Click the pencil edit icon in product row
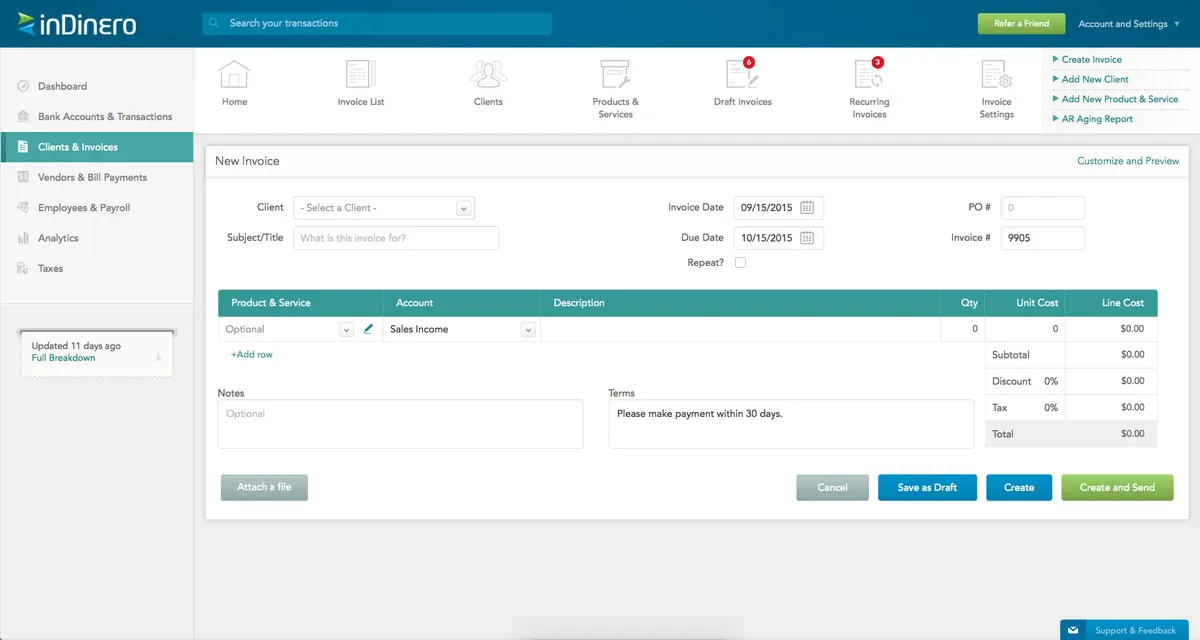Image resolution: width=1200 pixels, height=640 pixels. coord(368,328)
